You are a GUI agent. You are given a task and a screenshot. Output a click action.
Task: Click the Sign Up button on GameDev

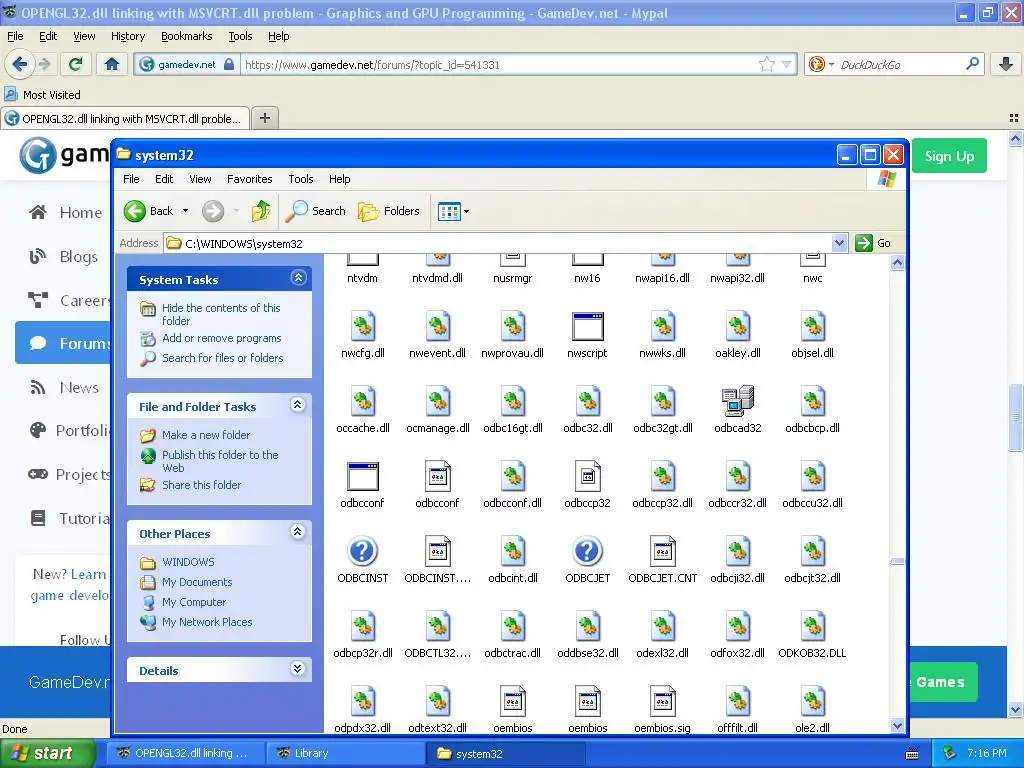coord(949,156)
